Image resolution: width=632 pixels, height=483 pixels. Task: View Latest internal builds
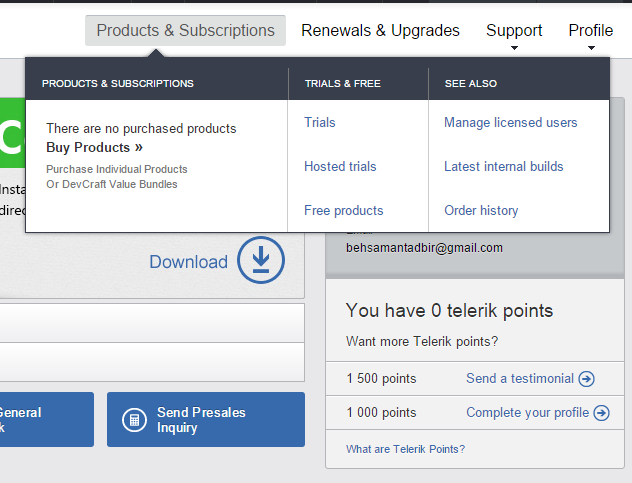504,166
